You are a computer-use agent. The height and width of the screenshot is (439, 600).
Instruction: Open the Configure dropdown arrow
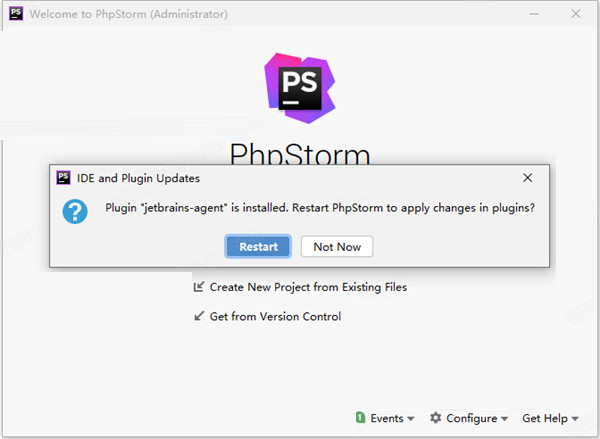504,419
